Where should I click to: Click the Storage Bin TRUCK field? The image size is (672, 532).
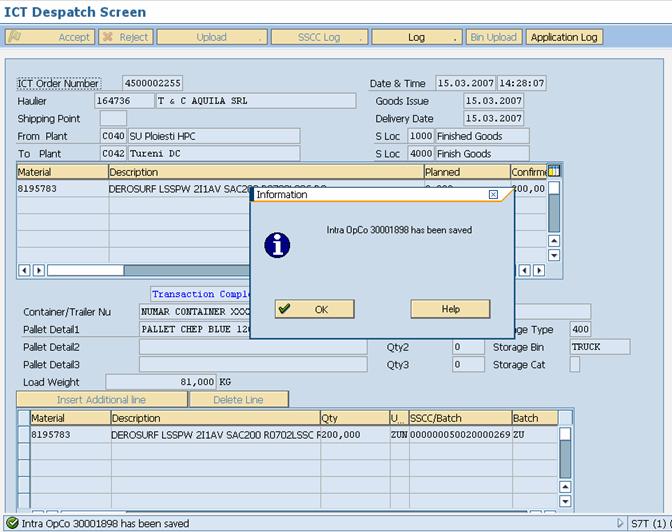click(599, 347)
